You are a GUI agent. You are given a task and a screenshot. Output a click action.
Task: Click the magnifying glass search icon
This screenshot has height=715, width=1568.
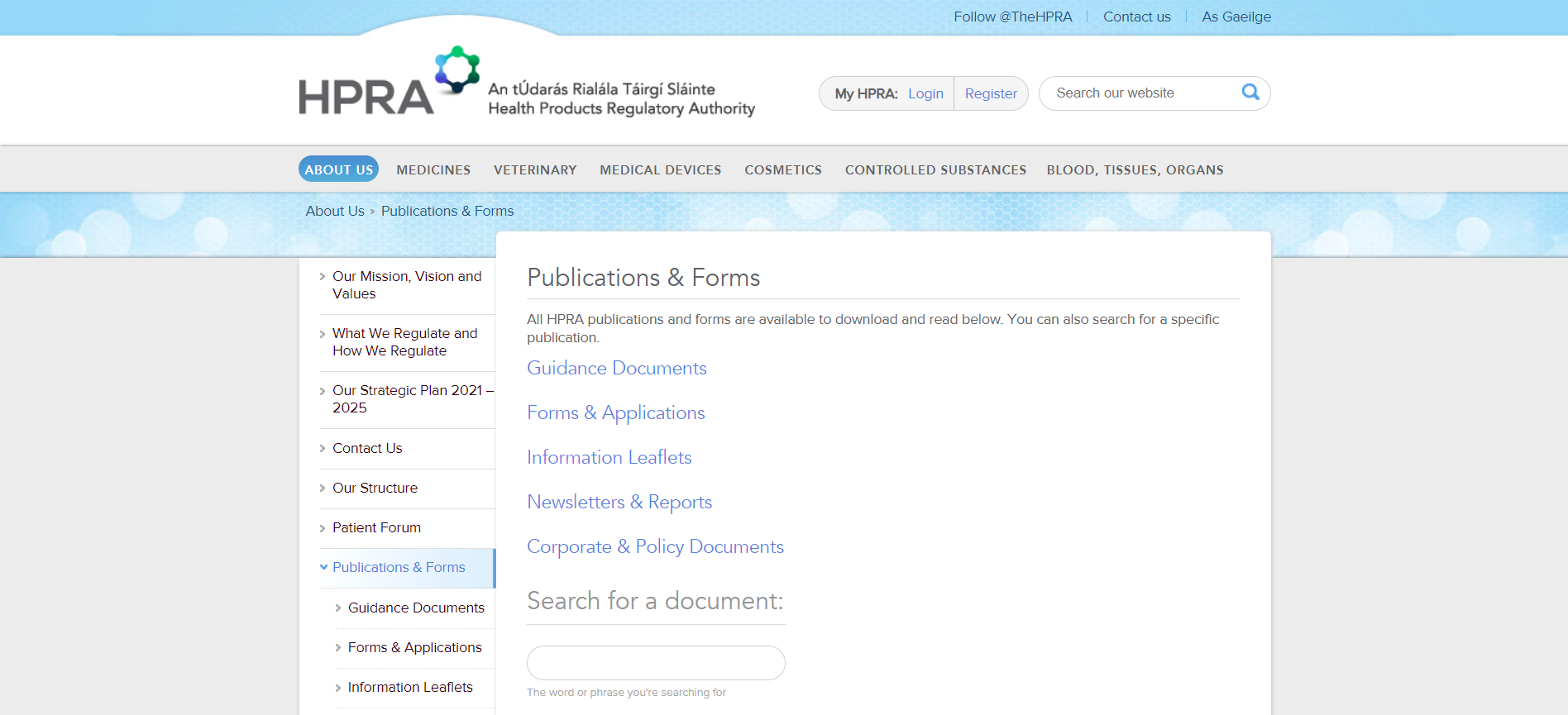point(1250,93)
